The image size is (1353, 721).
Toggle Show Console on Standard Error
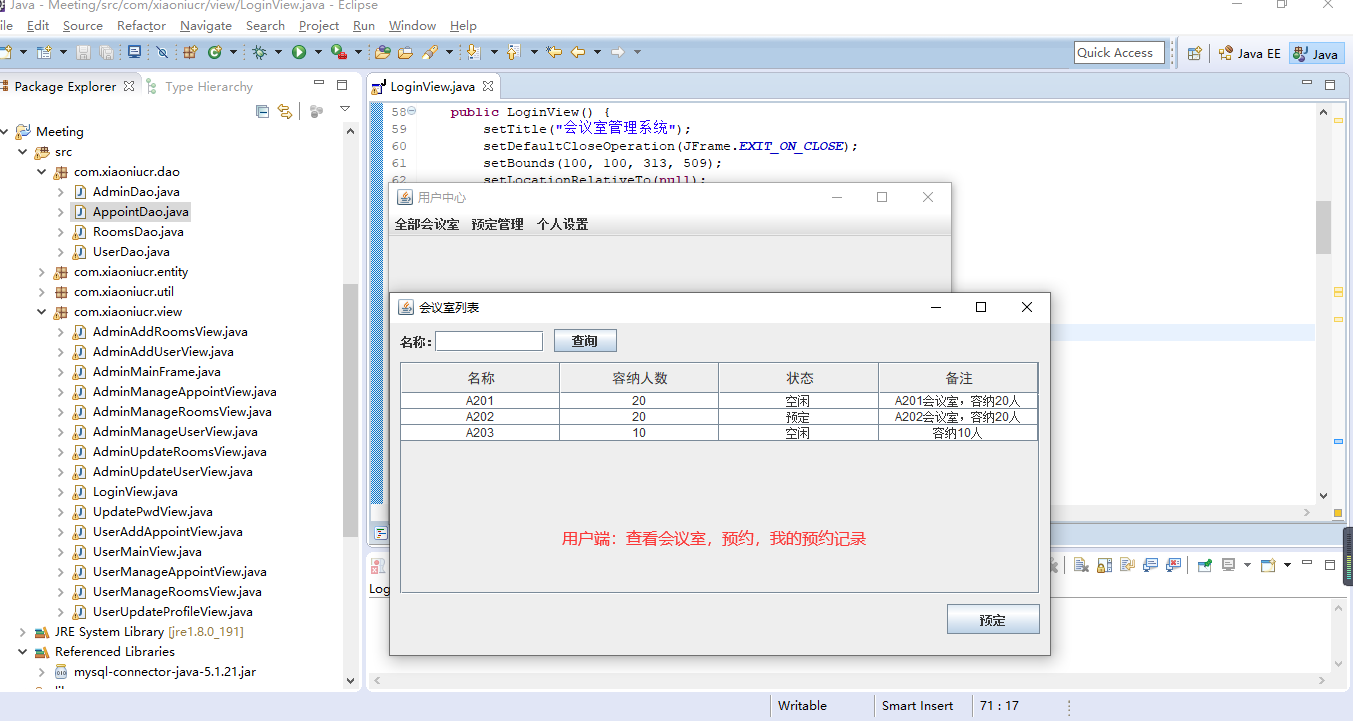tap(1174, 565)
